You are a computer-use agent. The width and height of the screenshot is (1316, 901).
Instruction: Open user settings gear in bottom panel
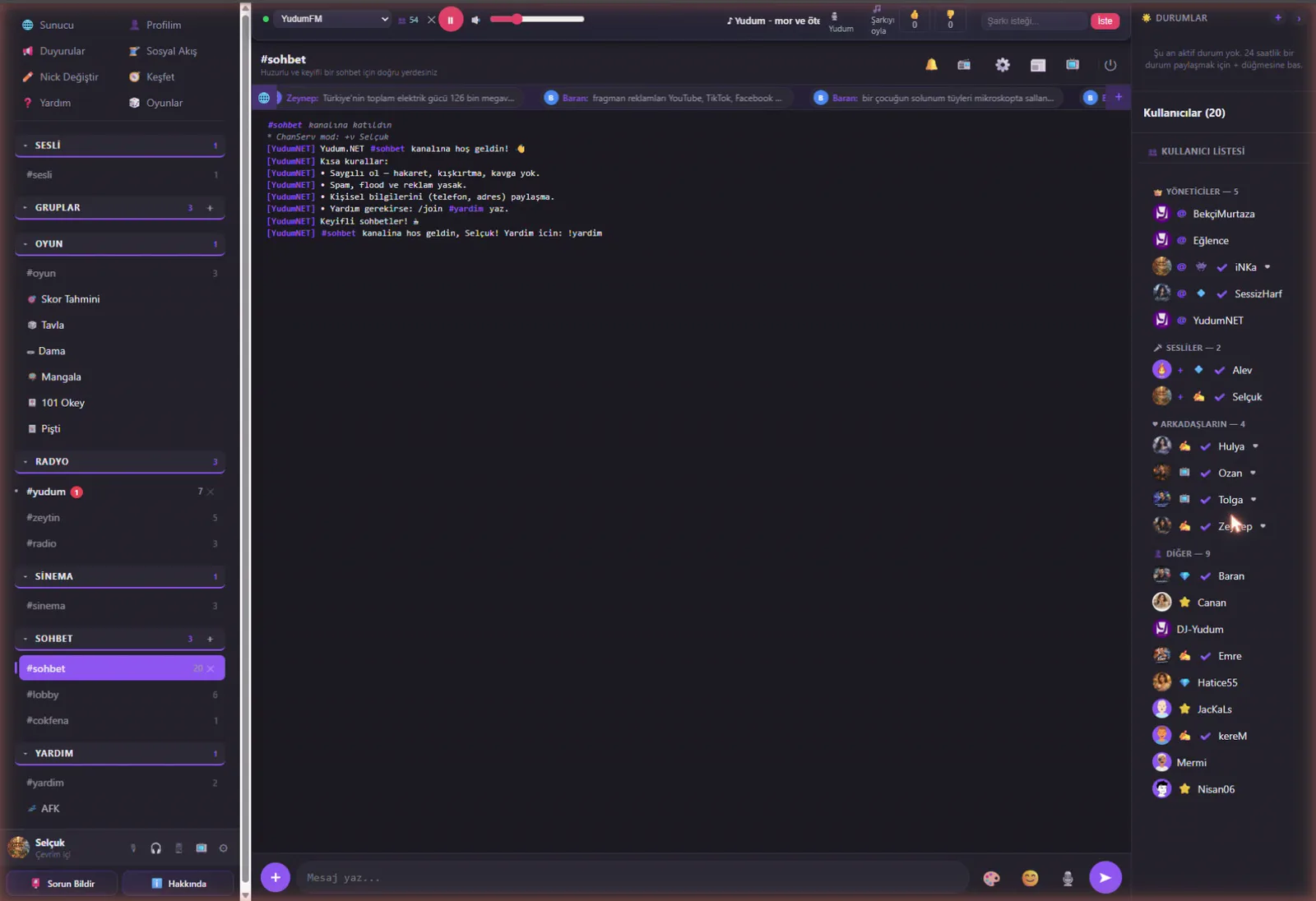(223, 848)
